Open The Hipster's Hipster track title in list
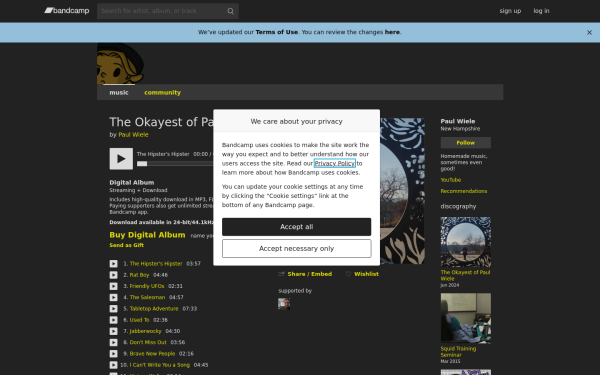The width and height of the screenshot is (600, 375). click(156, 264)
